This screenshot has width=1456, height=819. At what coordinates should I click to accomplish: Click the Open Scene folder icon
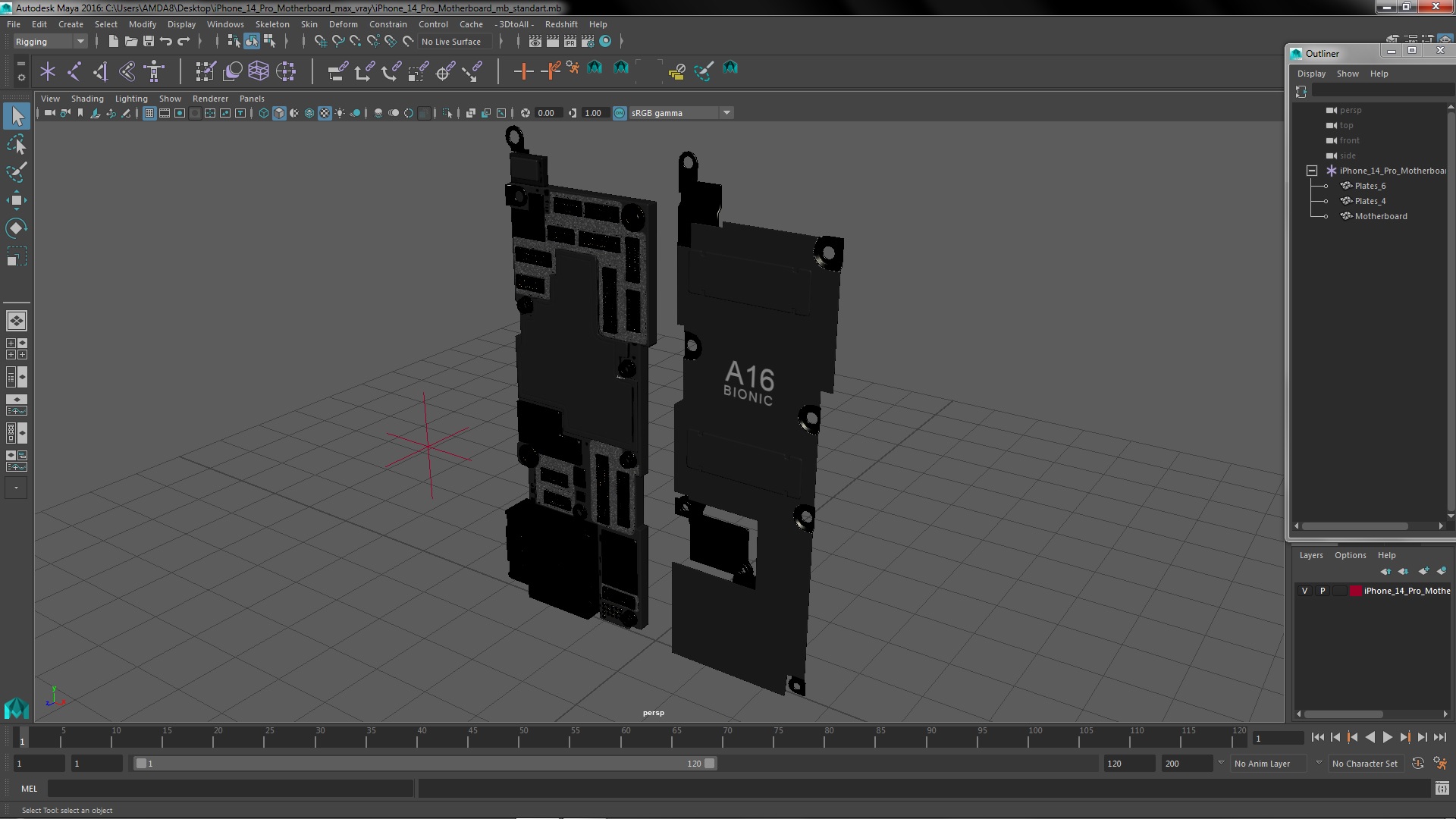click(x=130, y=42)
